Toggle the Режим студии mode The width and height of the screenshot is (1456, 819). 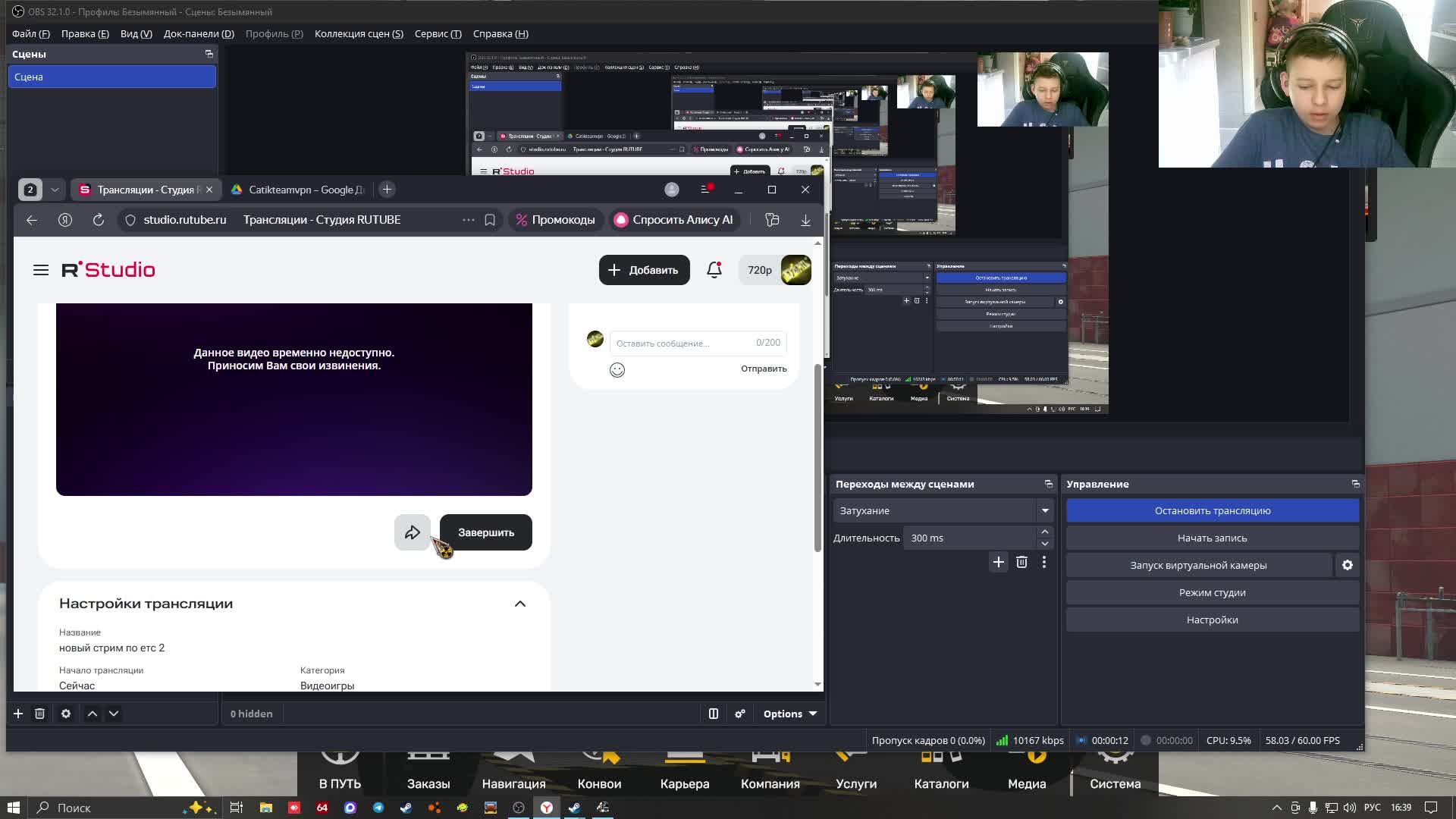(1212, 592)
